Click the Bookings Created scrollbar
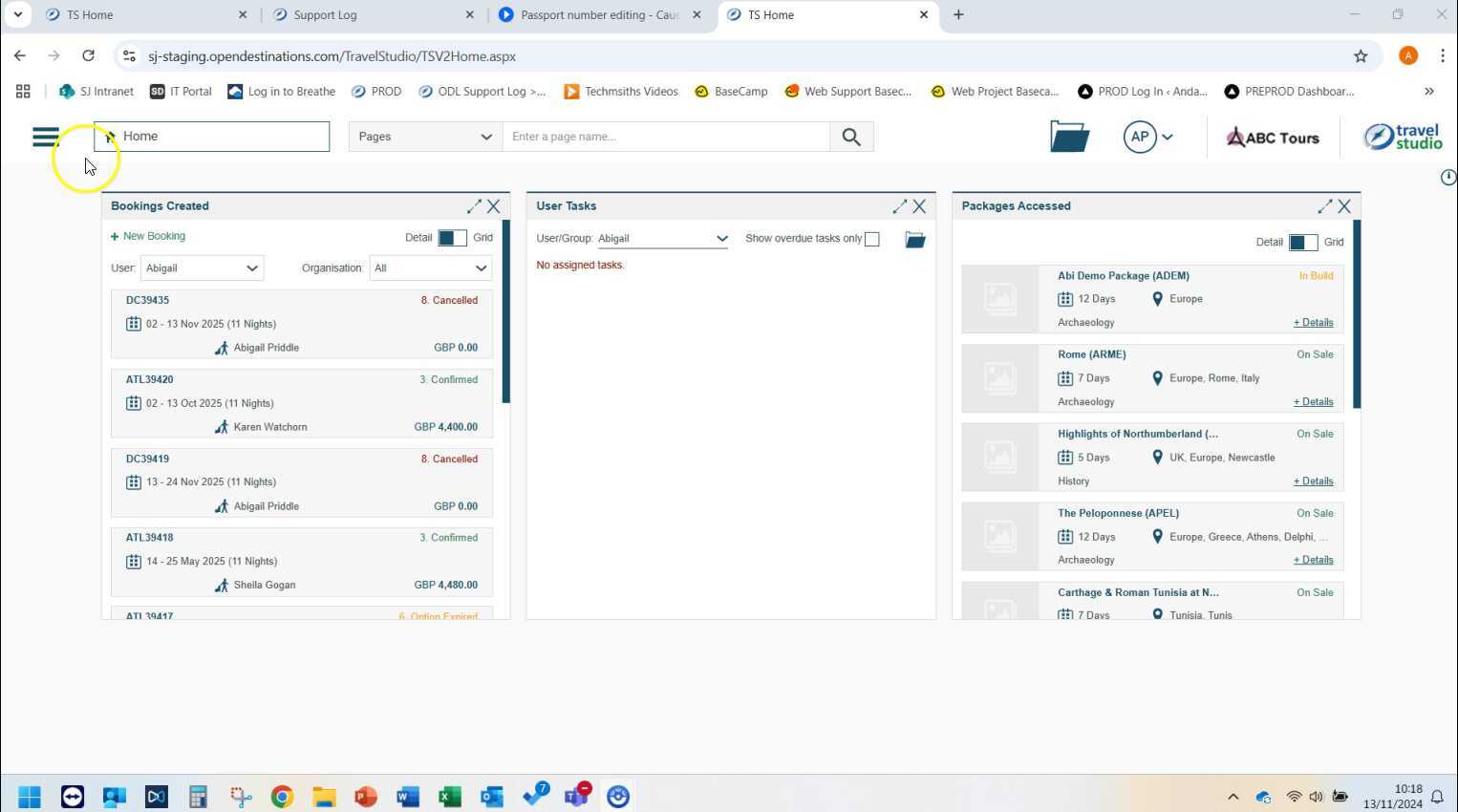 coord(506,311)
